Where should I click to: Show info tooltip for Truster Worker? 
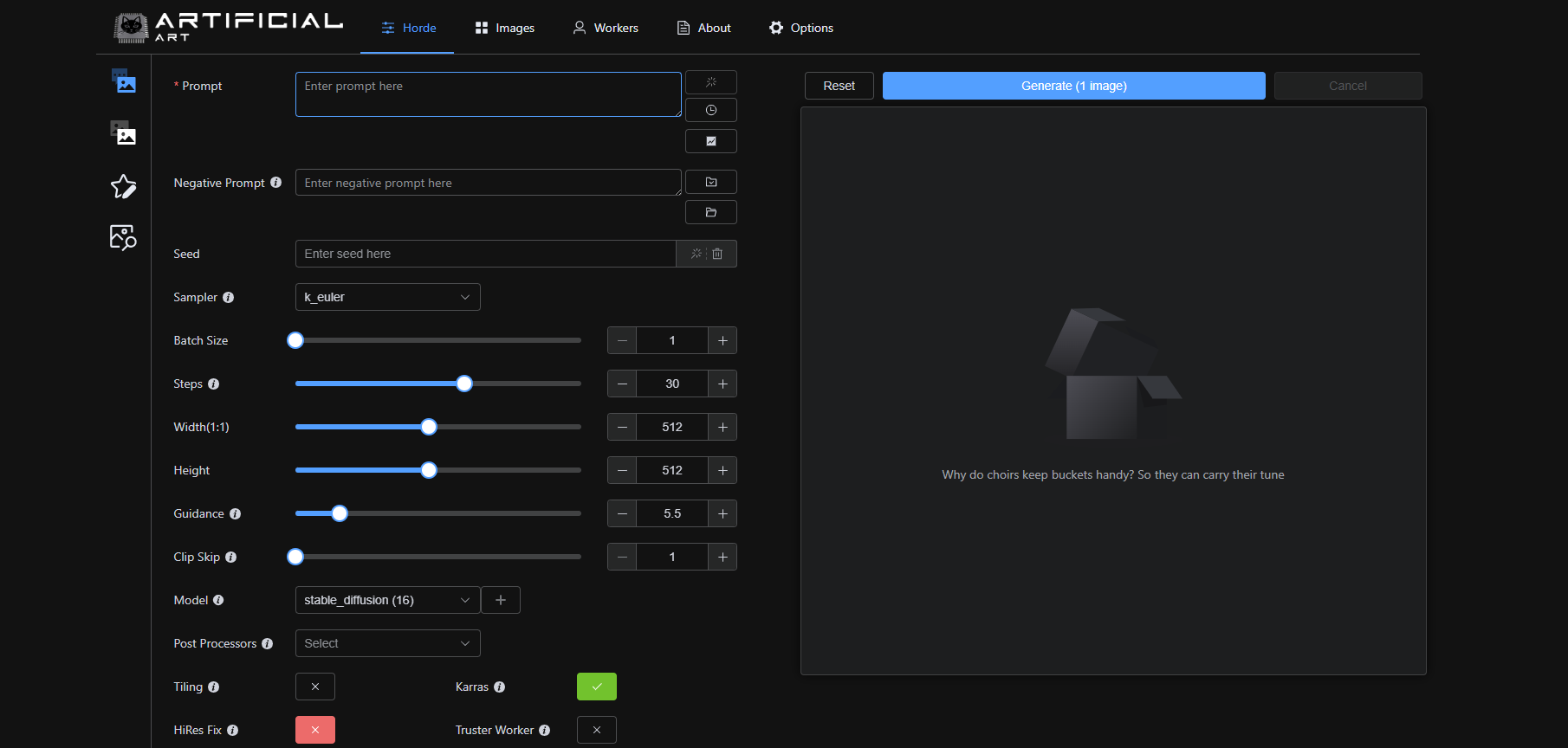(545, 730)
